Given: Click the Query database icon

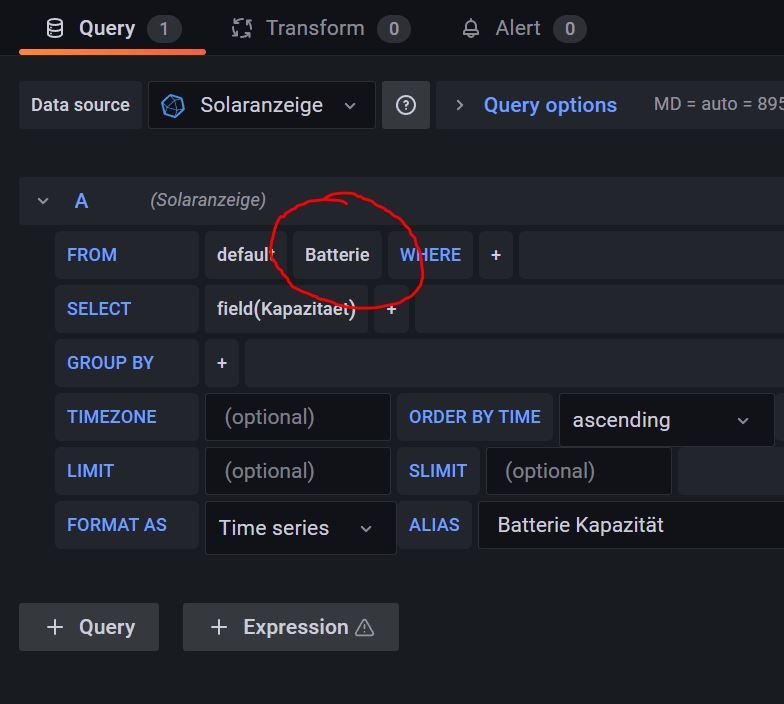Looking at the screenshot, I should tap(54, 28).
